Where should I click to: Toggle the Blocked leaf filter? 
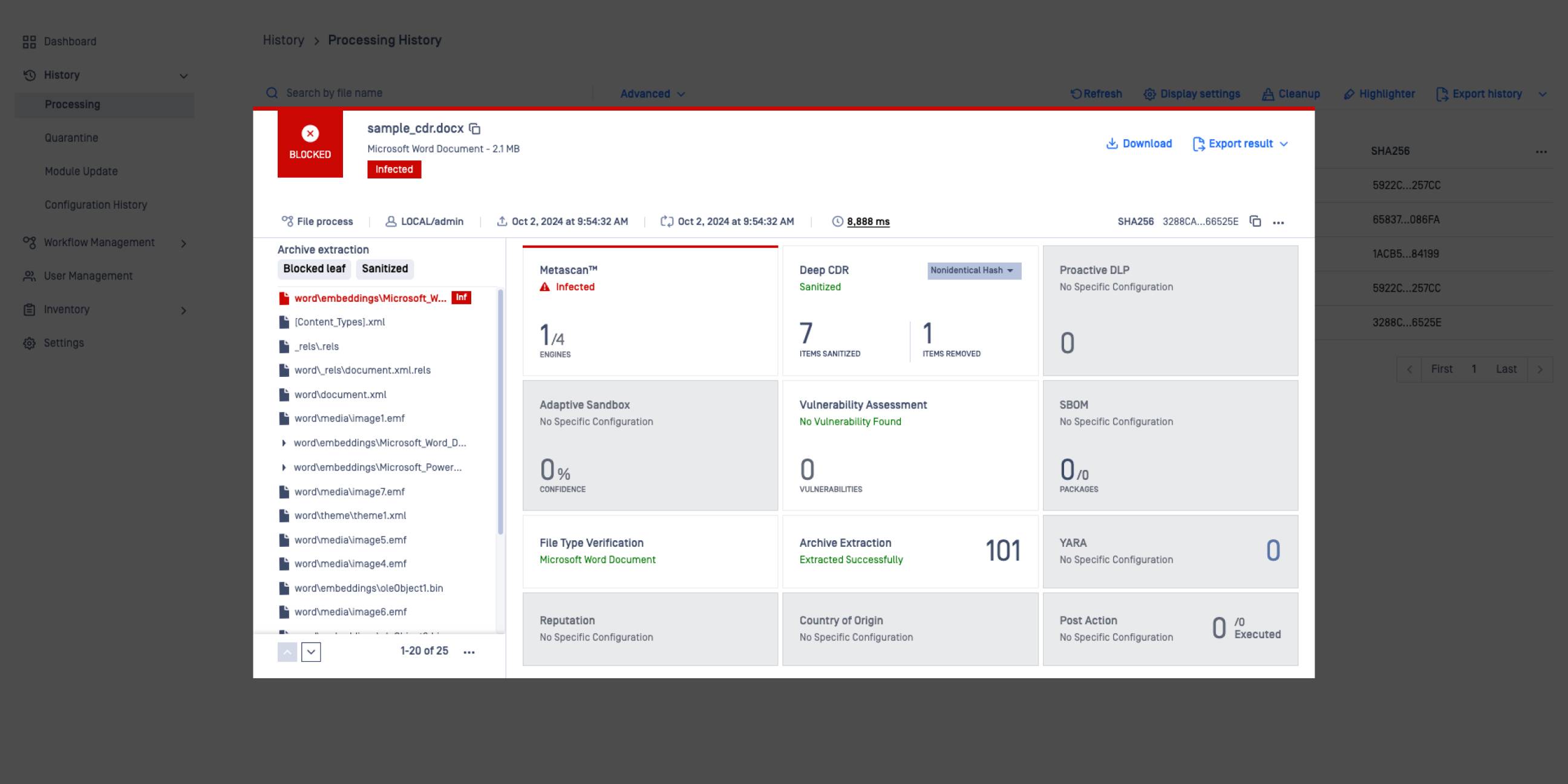314,269
